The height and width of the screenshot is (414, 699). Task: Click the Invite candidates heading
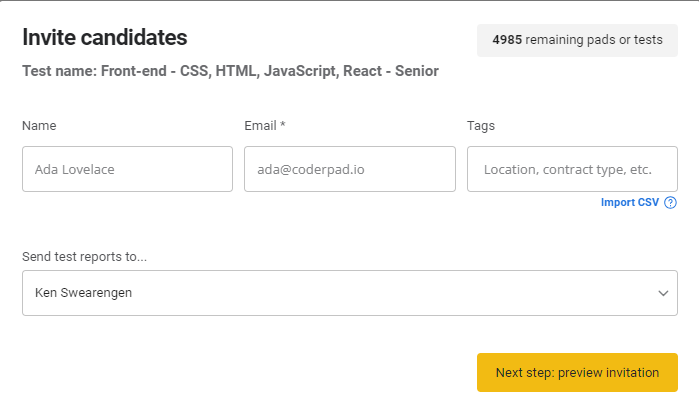click(x=105, y=38)
